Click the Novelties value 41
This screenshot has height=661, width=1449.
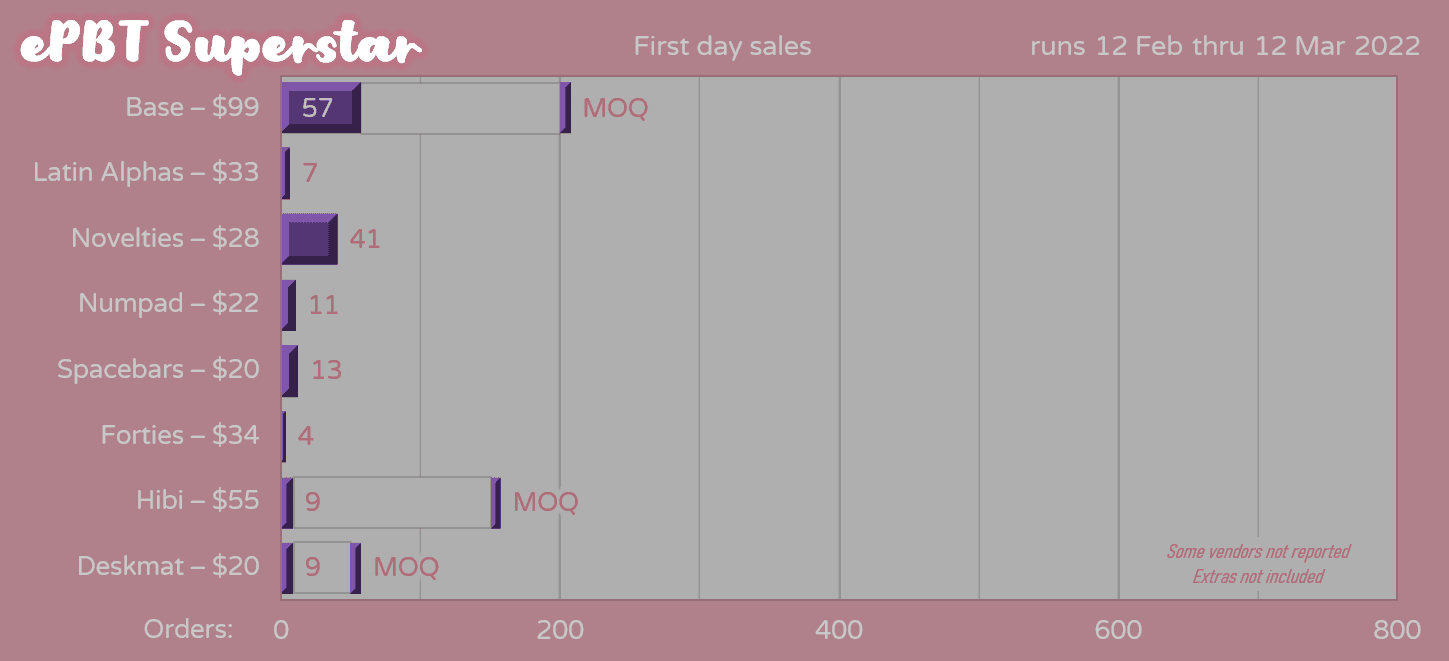(364, 240)
